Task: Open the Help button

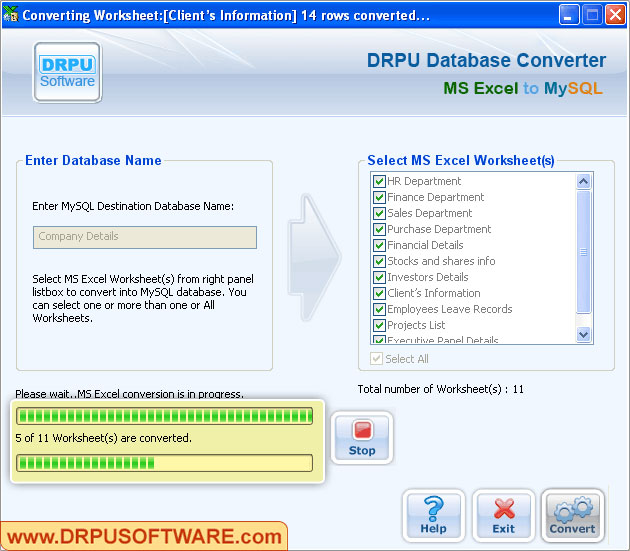Action: tap(434, 516)
